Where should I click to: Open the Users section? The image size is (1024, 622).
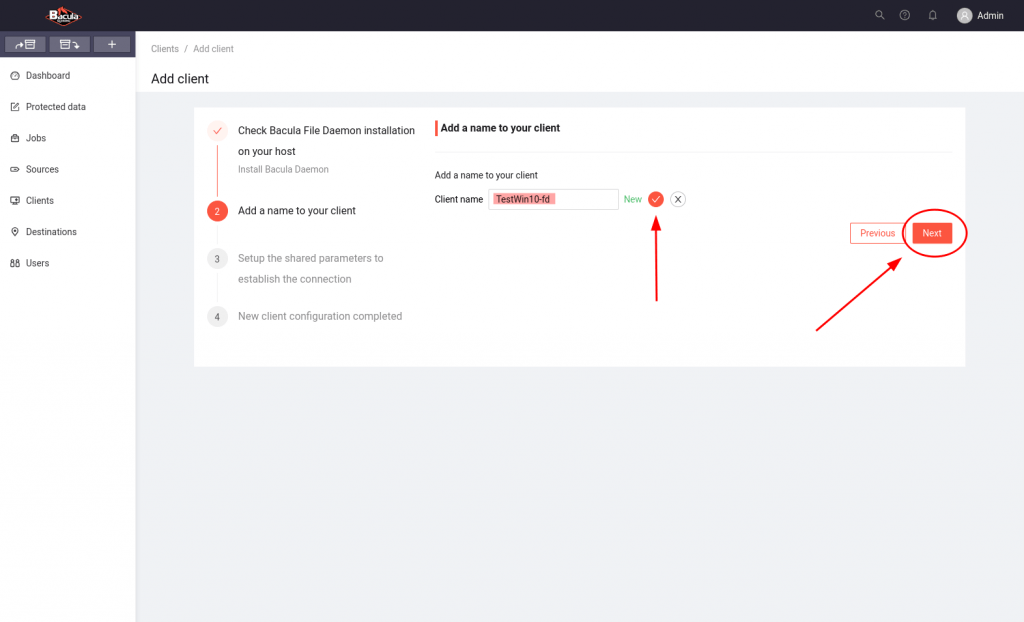click(37, 263)
